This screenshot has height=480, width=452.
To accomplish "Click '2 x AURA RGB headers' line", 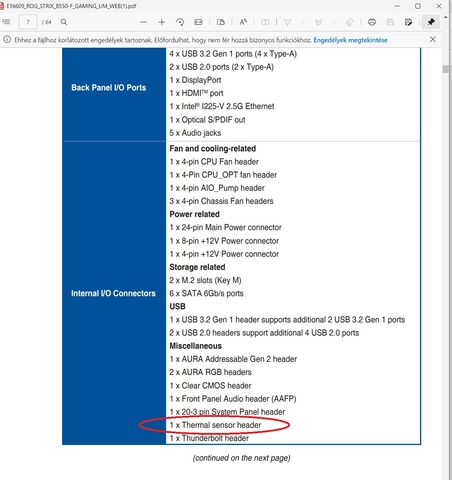I will (210, 372).
